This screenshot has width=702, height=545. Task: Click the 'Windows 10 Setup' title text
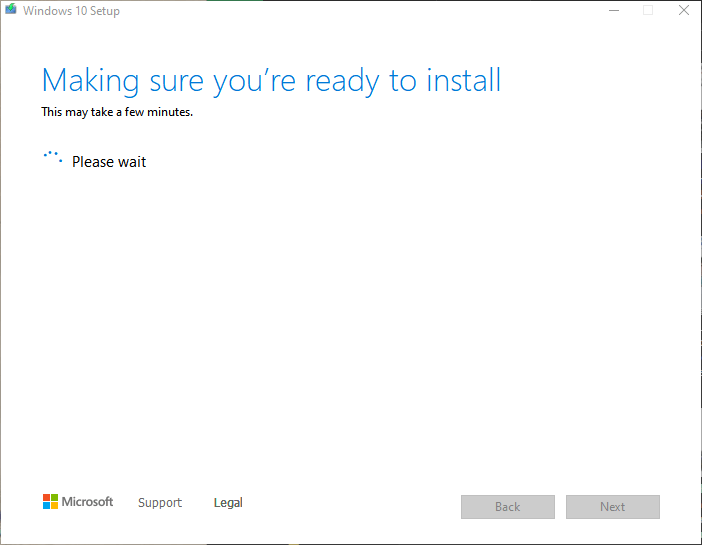point(71,11)
